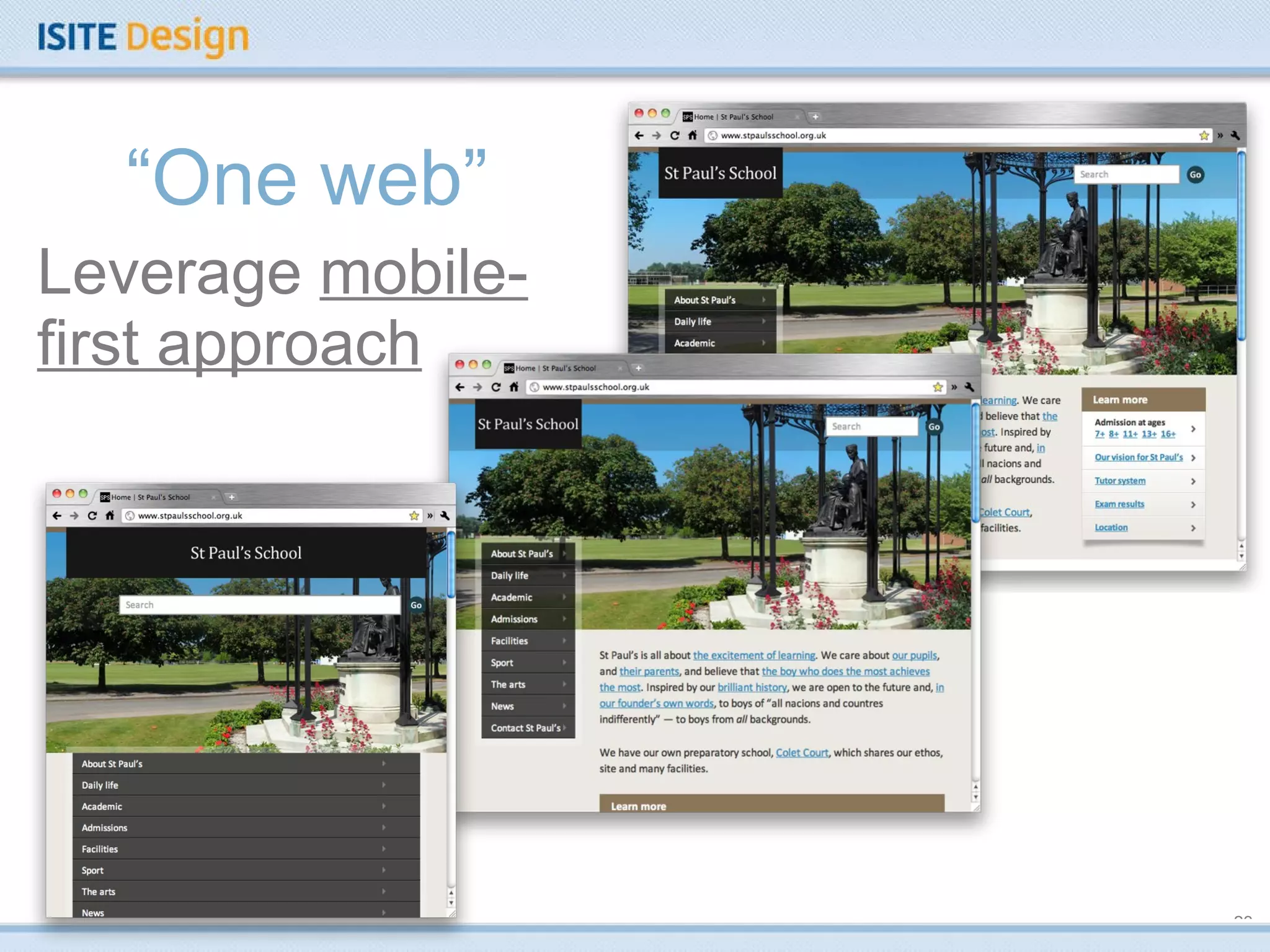The image size is (1270, 952).
Task: Reload page in bottom-left browser window
Action: coord(92,516)
